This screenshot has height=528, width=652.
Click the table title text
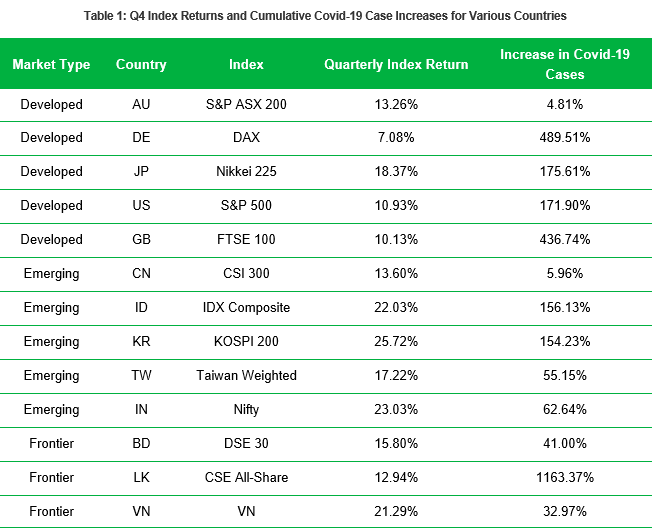click(x=326, y=15)
